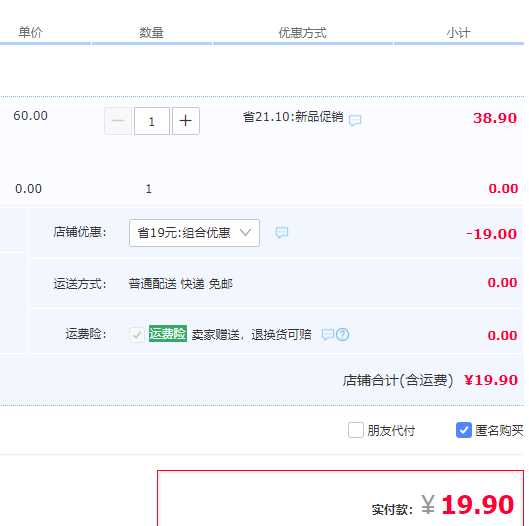Toggle the 运费险 checkbox
Image resolution: width=529 pixels, height=526 pixels.
pyautogui.click(x=137, y=335)
